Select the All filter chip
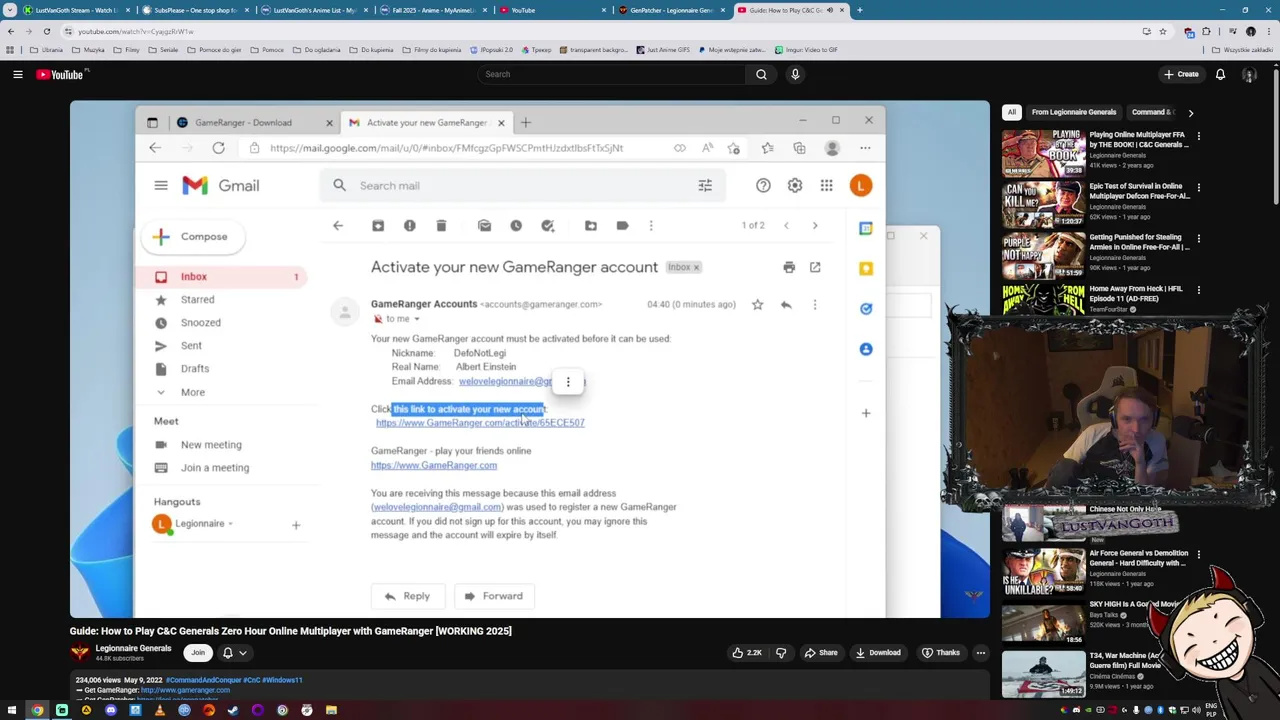Screen dimensions: 1280x720 (1012, 112)
